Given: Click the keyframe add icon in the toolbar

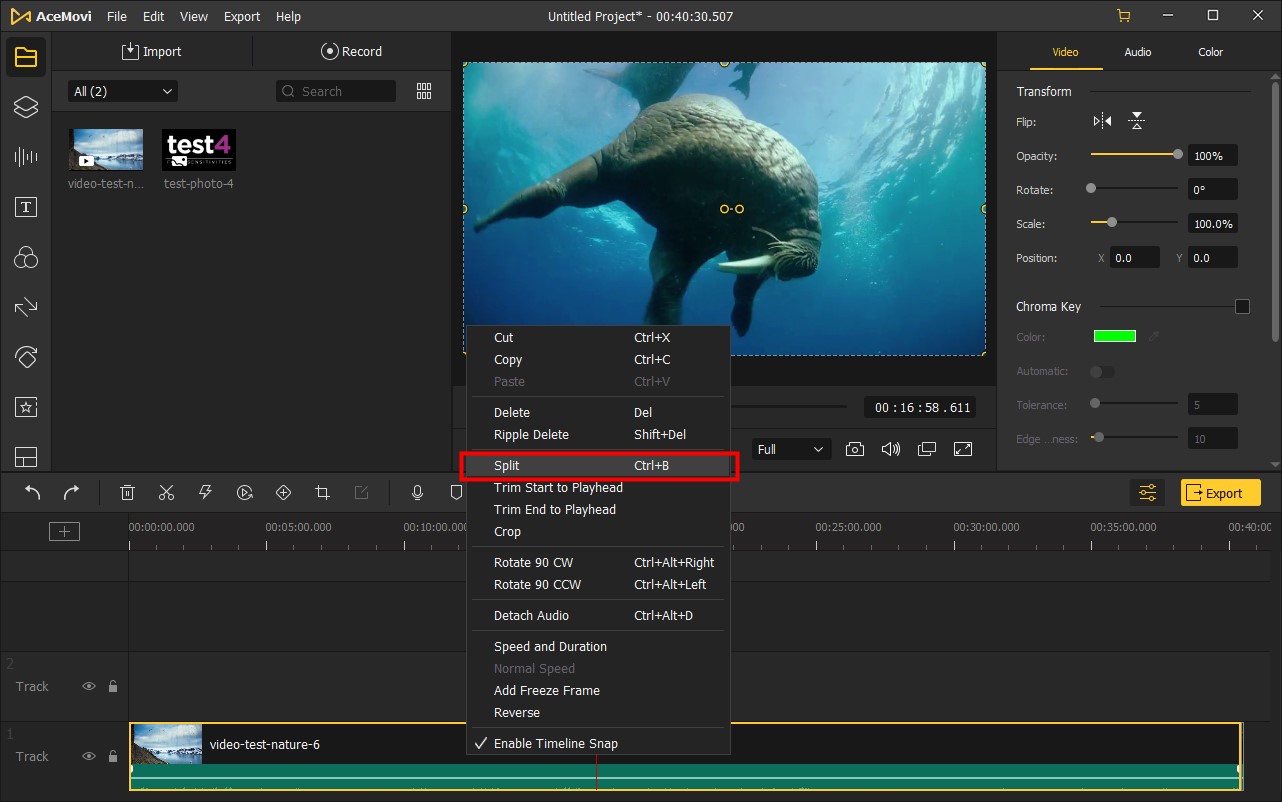Looking at the screenshot, I should (283, 492).
